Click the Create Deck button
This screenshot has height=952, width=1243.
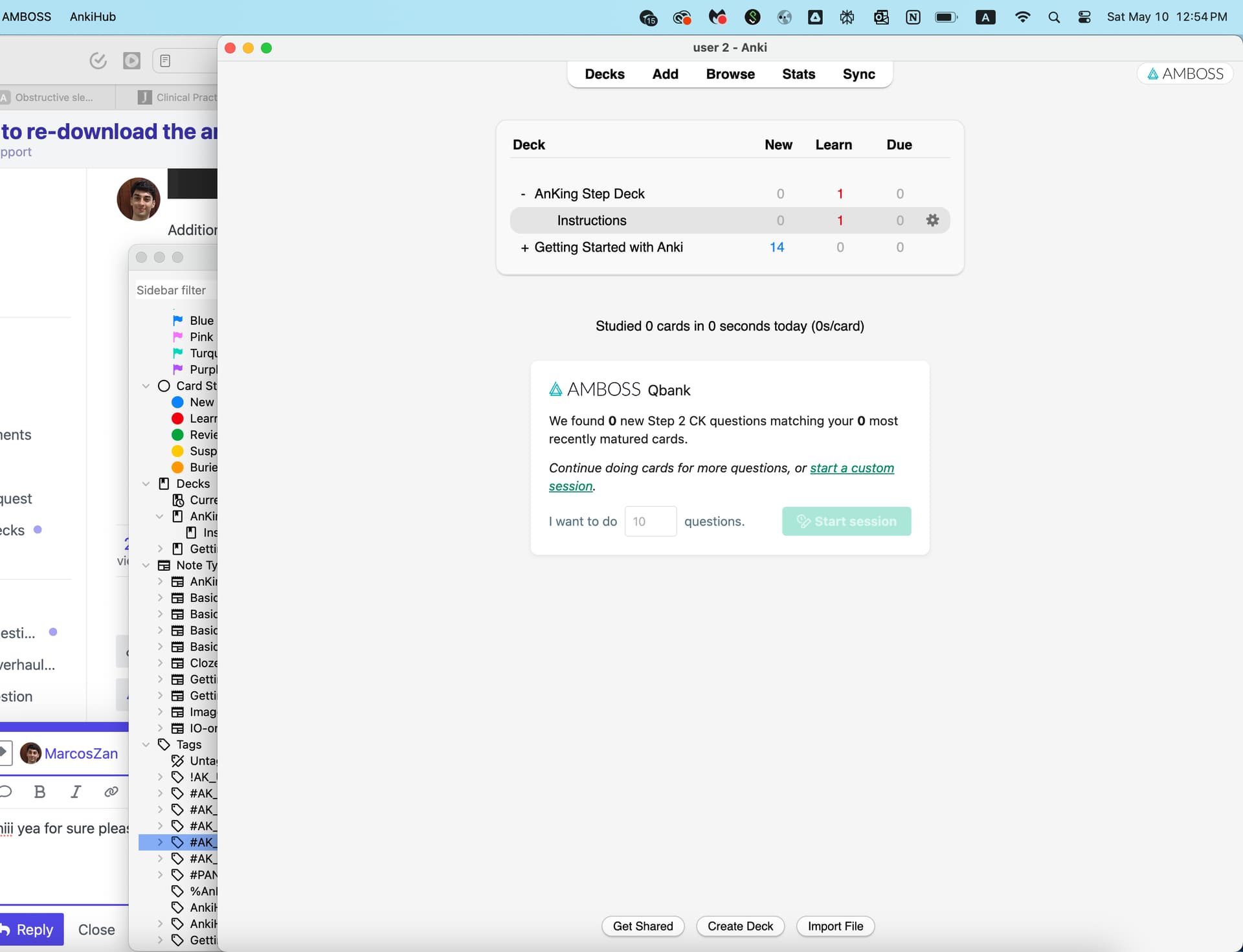(x=740, y=926)
